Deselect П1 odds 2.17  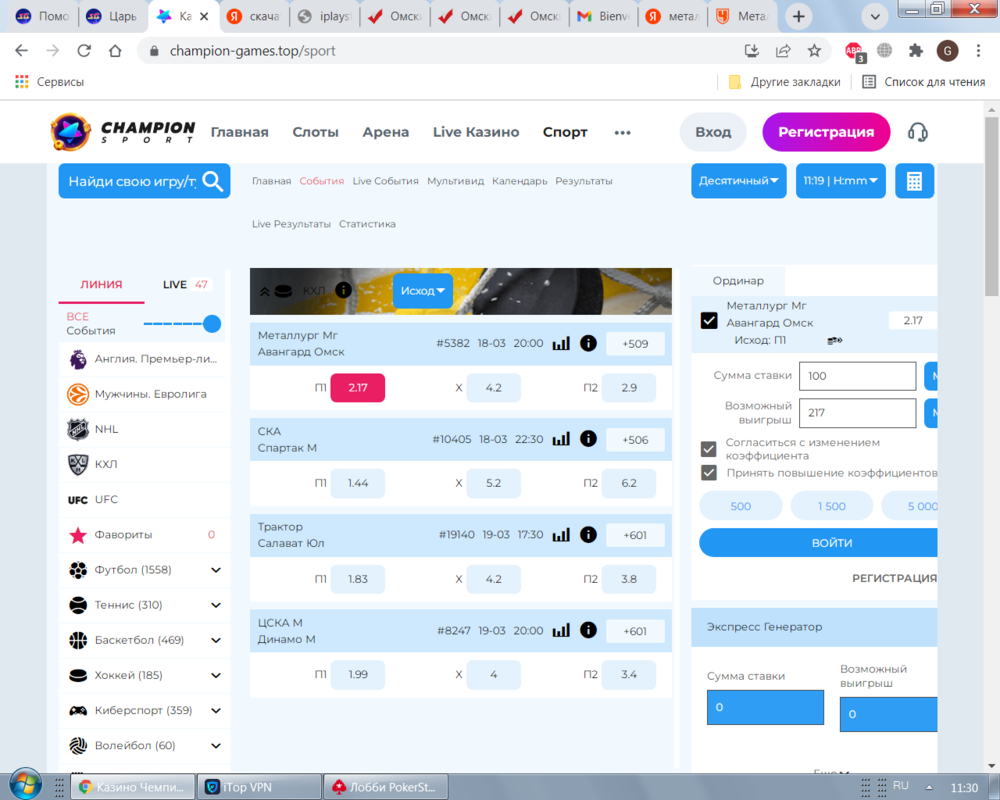pos(357,388)
